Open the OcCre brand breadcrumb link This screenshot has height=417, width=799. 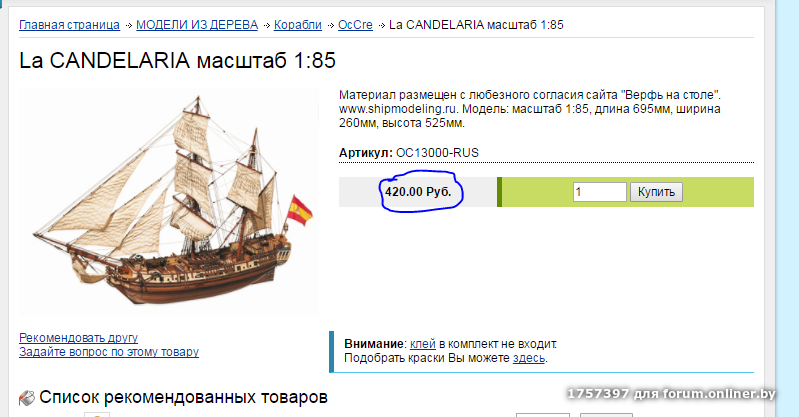[354, 23]
